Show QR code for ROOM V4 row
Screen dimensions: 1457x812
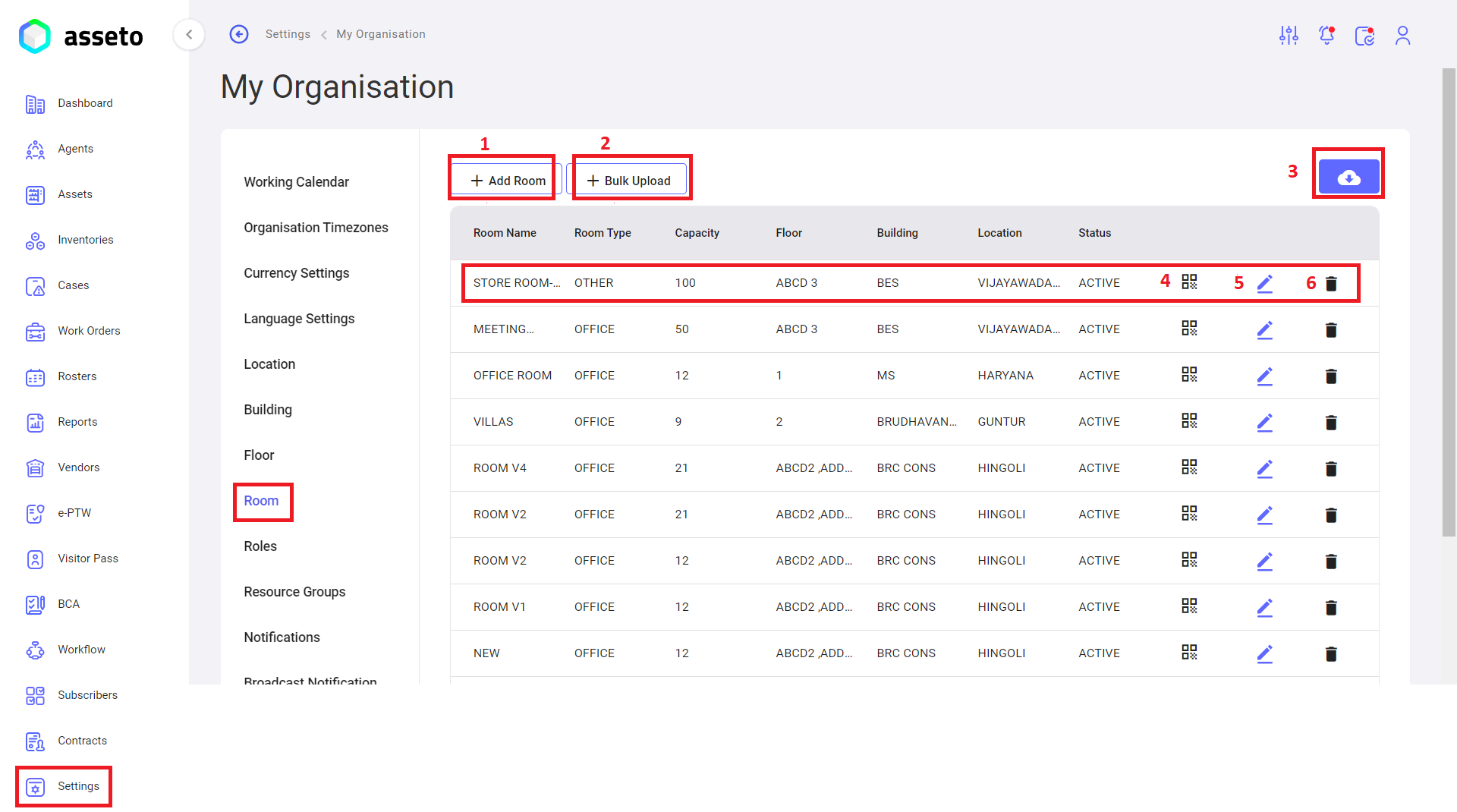click(x=1189, y=467)
